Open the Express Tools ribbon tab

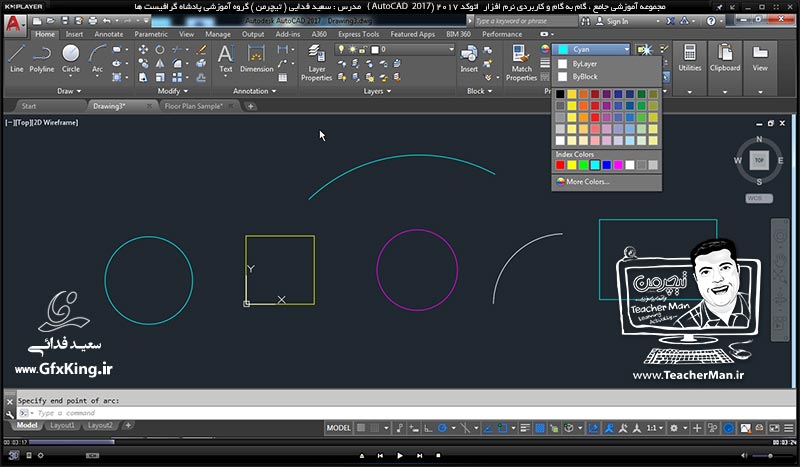point(358,34)
